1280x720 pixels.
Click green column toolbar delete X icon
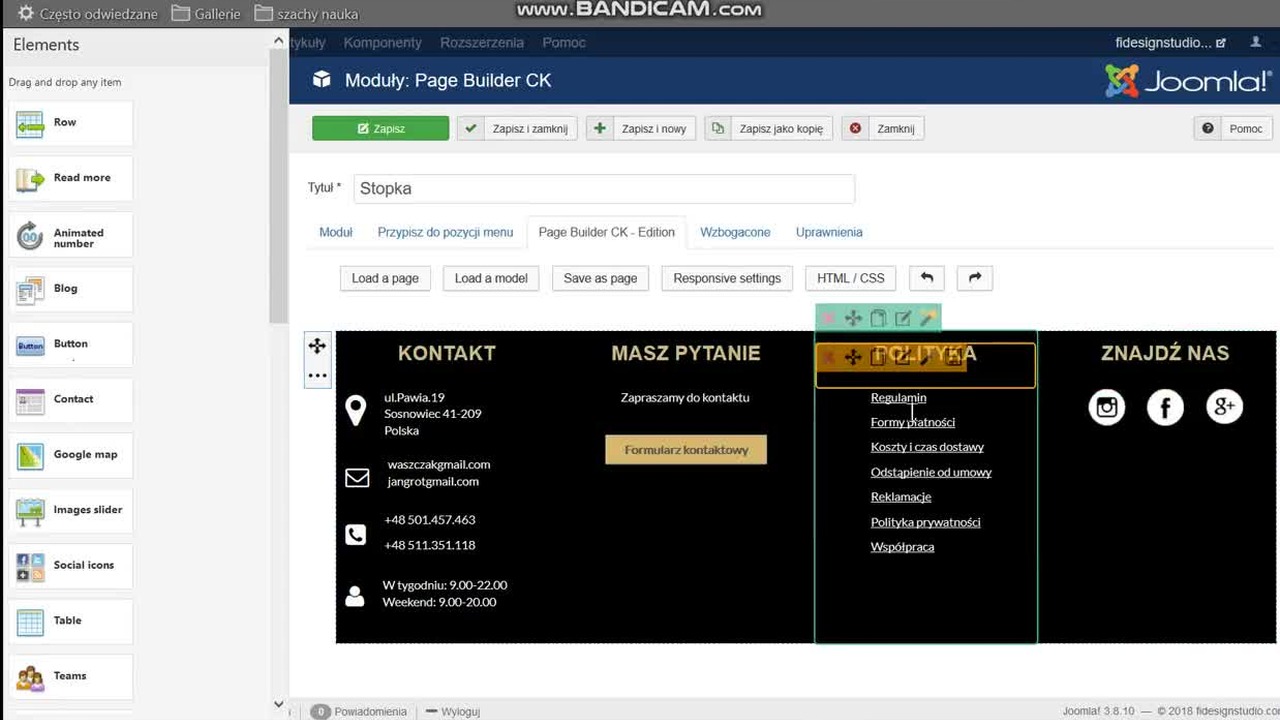click(x=828, y=318)
